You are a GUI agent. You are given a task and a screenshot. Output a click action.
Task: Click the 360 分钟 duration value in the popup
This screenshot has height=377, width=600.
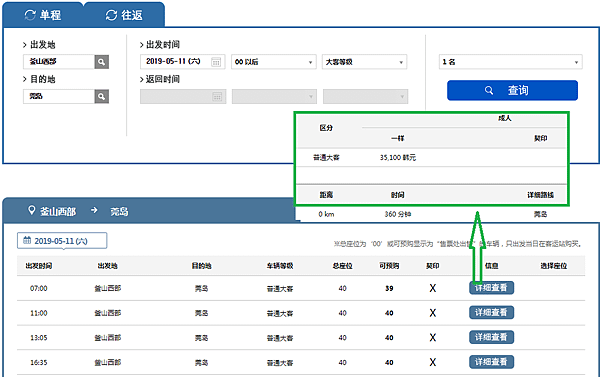point(398,214)
